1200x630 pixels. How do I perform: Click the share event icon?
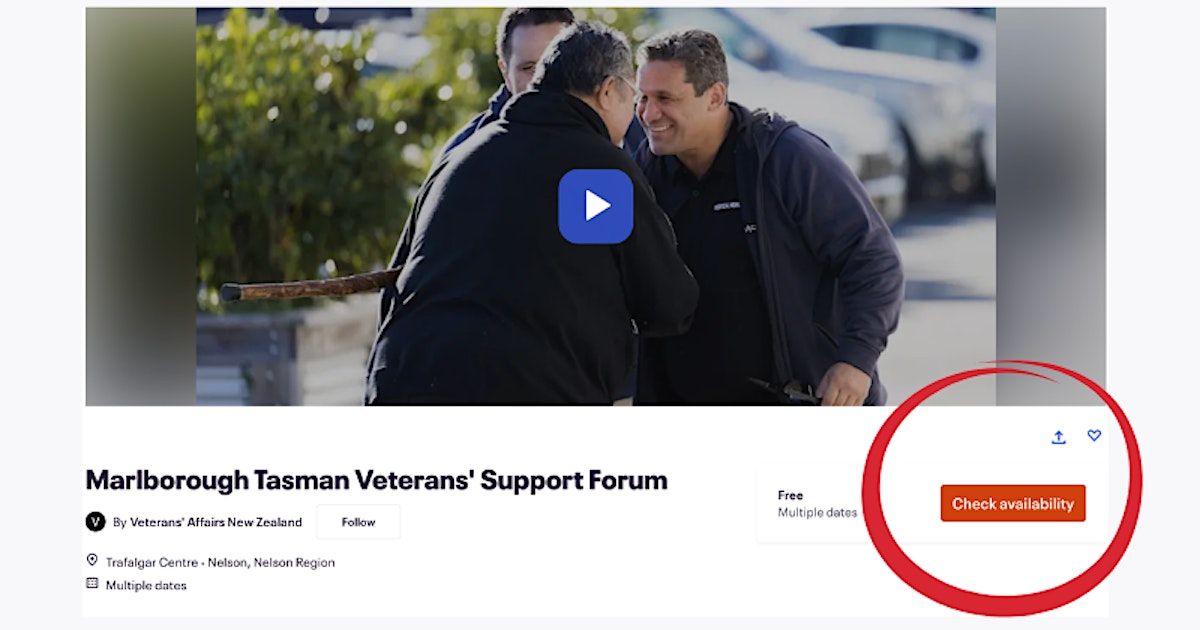[1058, 437]
